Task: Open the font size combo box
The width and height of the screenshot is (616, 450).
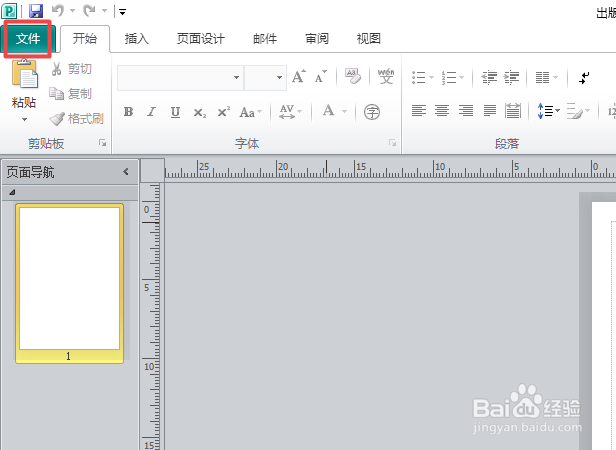Action: [265, 77]
